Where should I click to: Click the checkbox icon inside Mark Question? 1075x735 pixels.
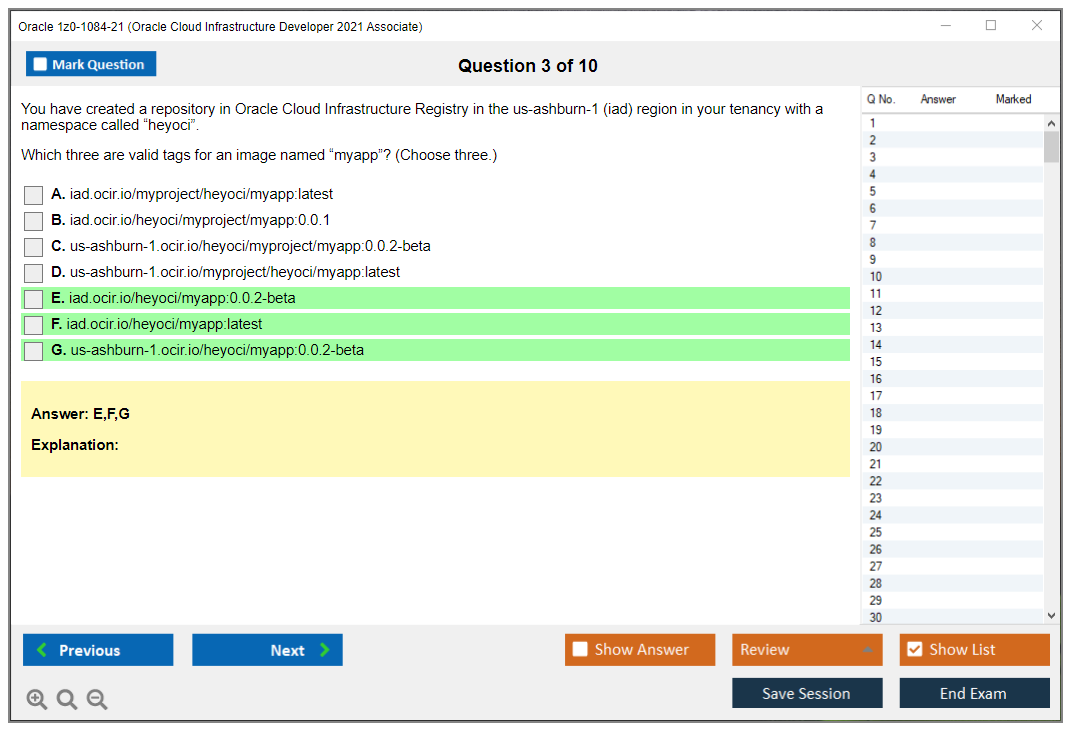pos(39,63)
